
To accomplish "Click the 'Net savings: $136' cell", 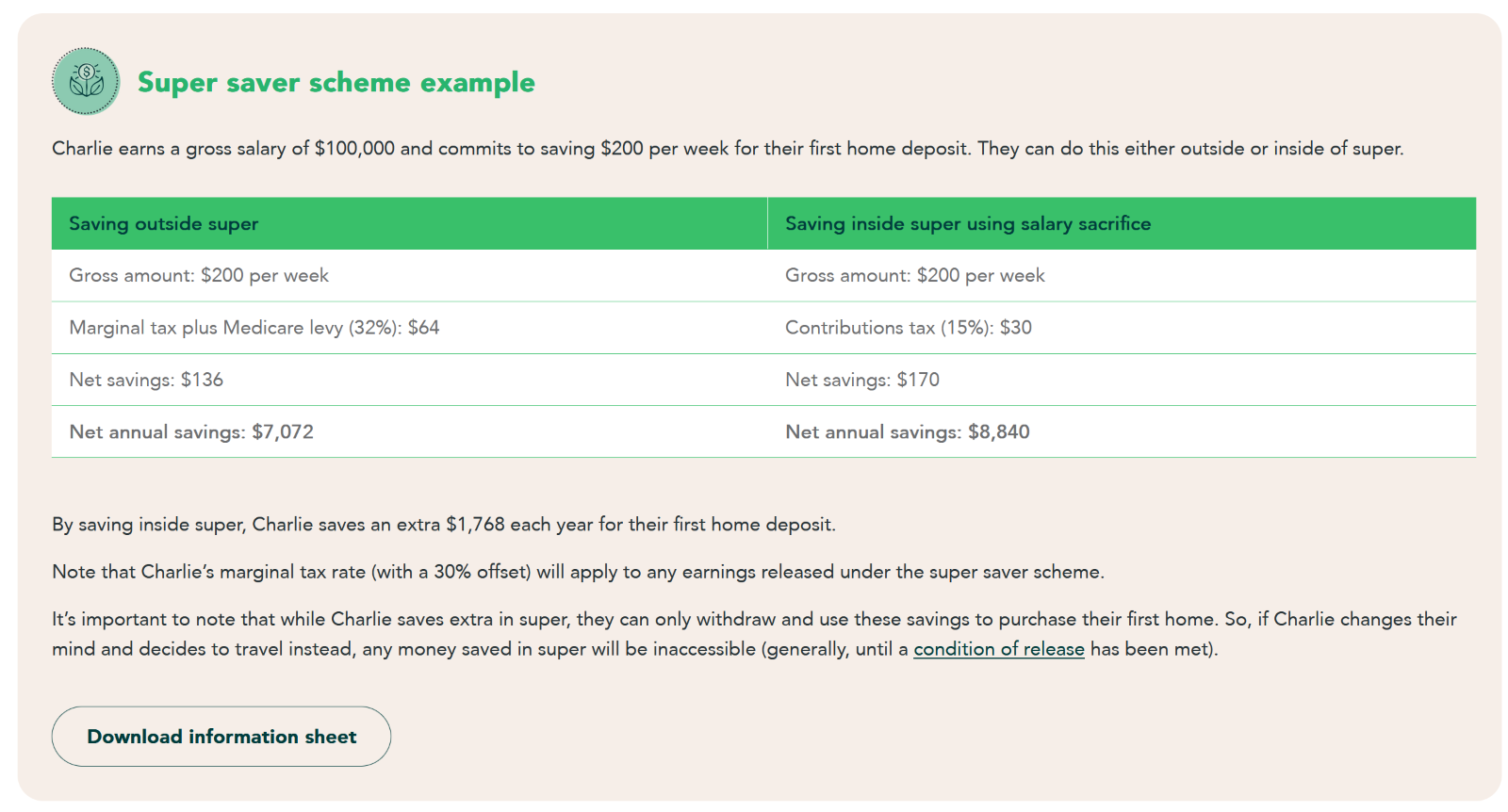I will [146, 381].
